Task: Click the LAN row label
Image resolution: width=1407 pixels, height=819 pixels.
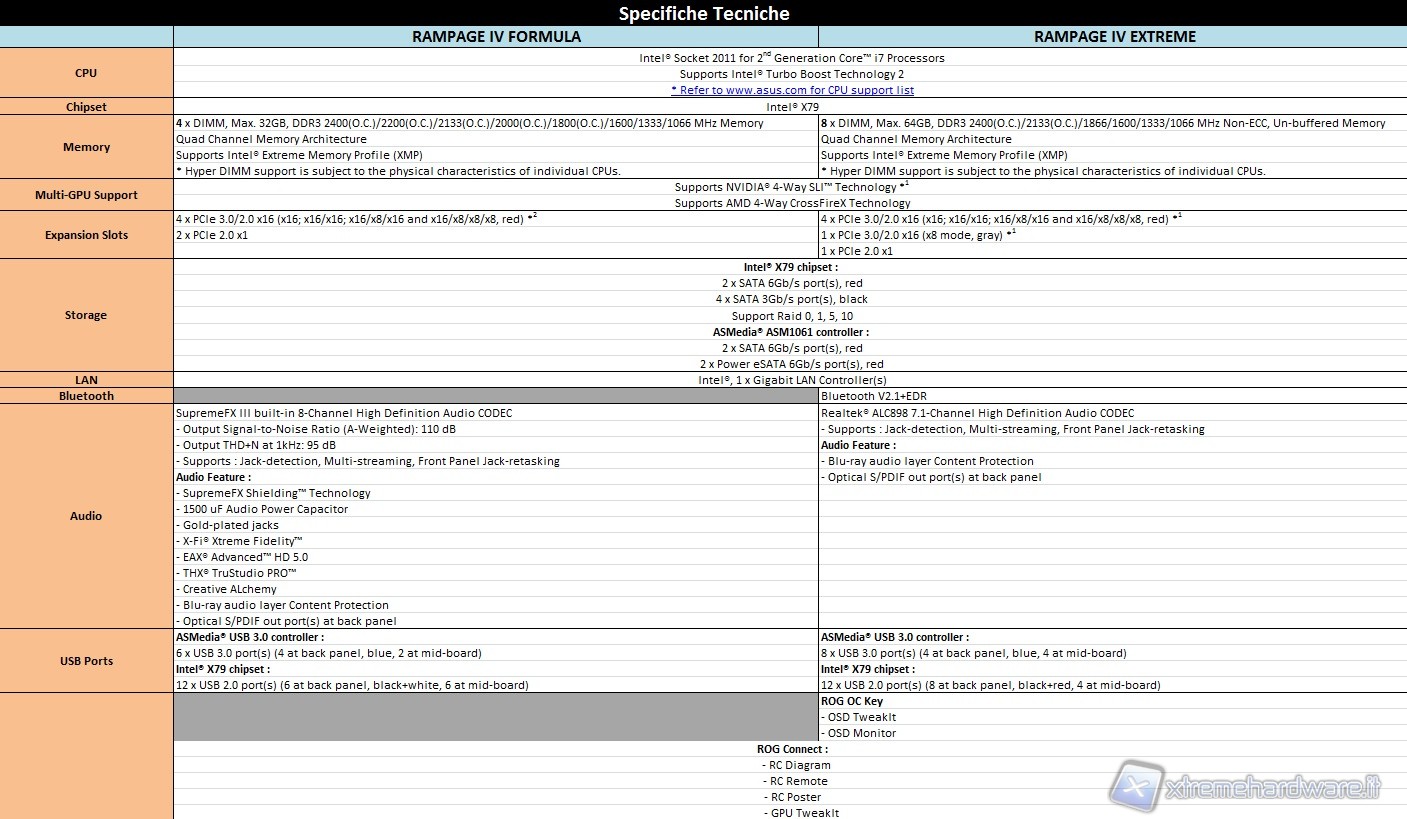Action: tap(86, 380)
